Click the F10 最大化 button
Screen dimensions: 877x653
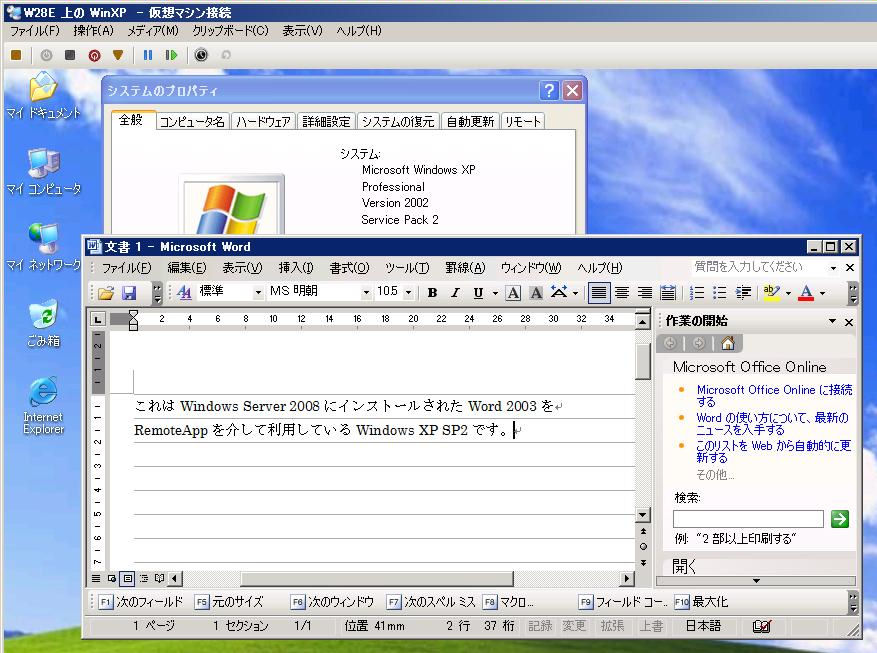pyautogui.click(x=701, y=602)
